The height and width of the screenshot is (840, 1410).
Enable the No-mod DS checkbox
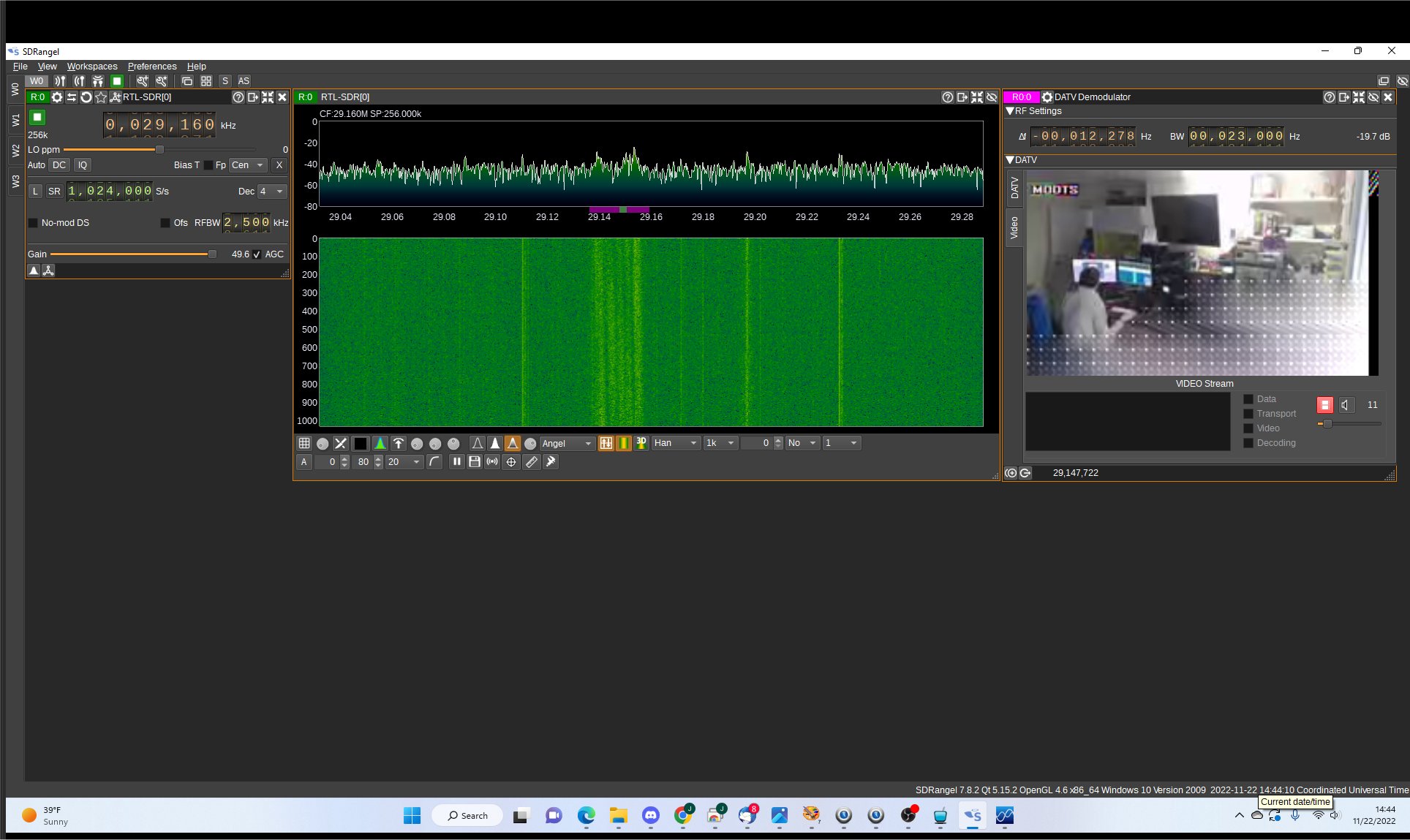click(33, 223)
